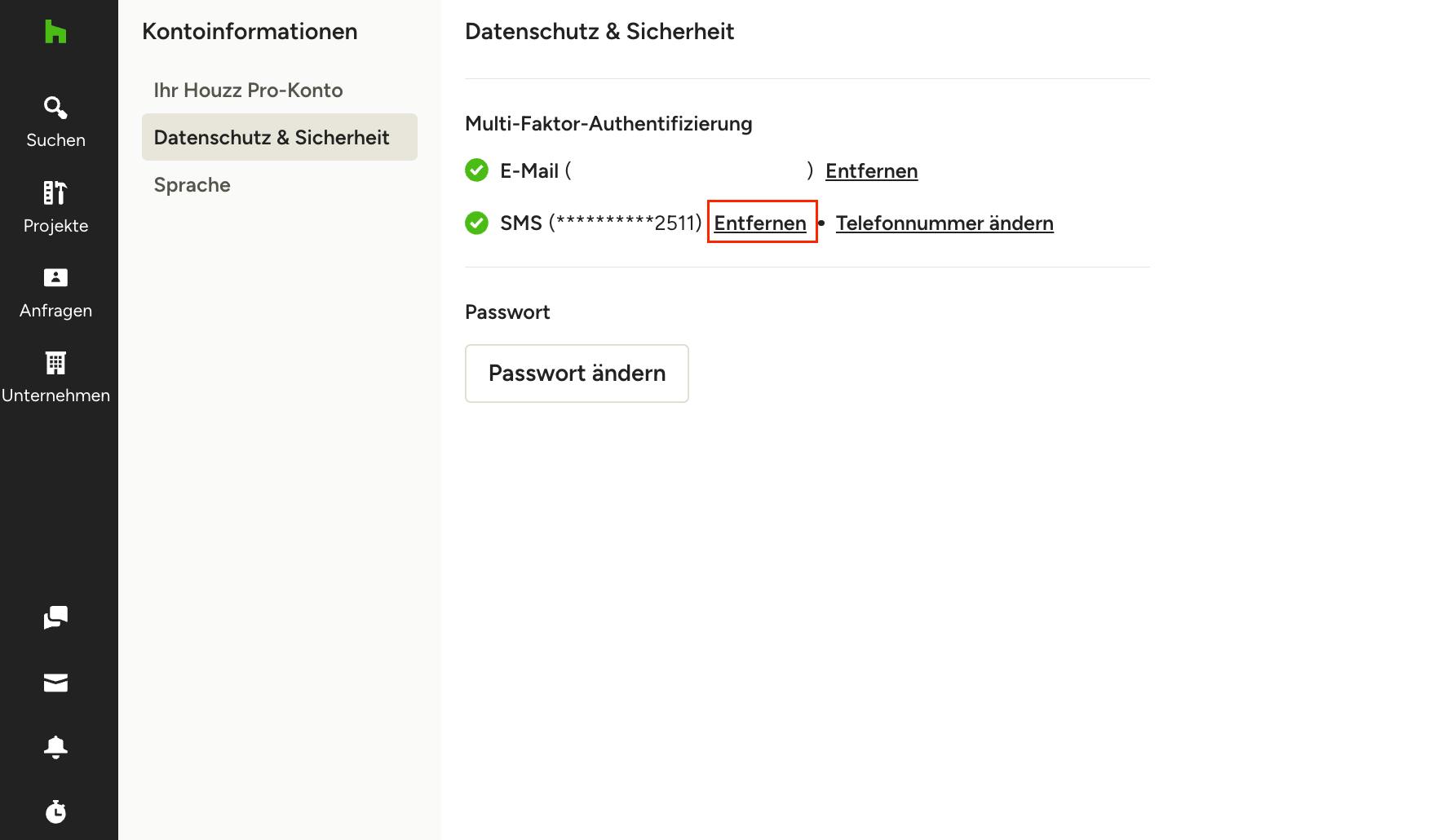The height and width of the screenshot is (840, 1442).
Task: Open the Unternehmen building icon
Action: tap(55, 363)
